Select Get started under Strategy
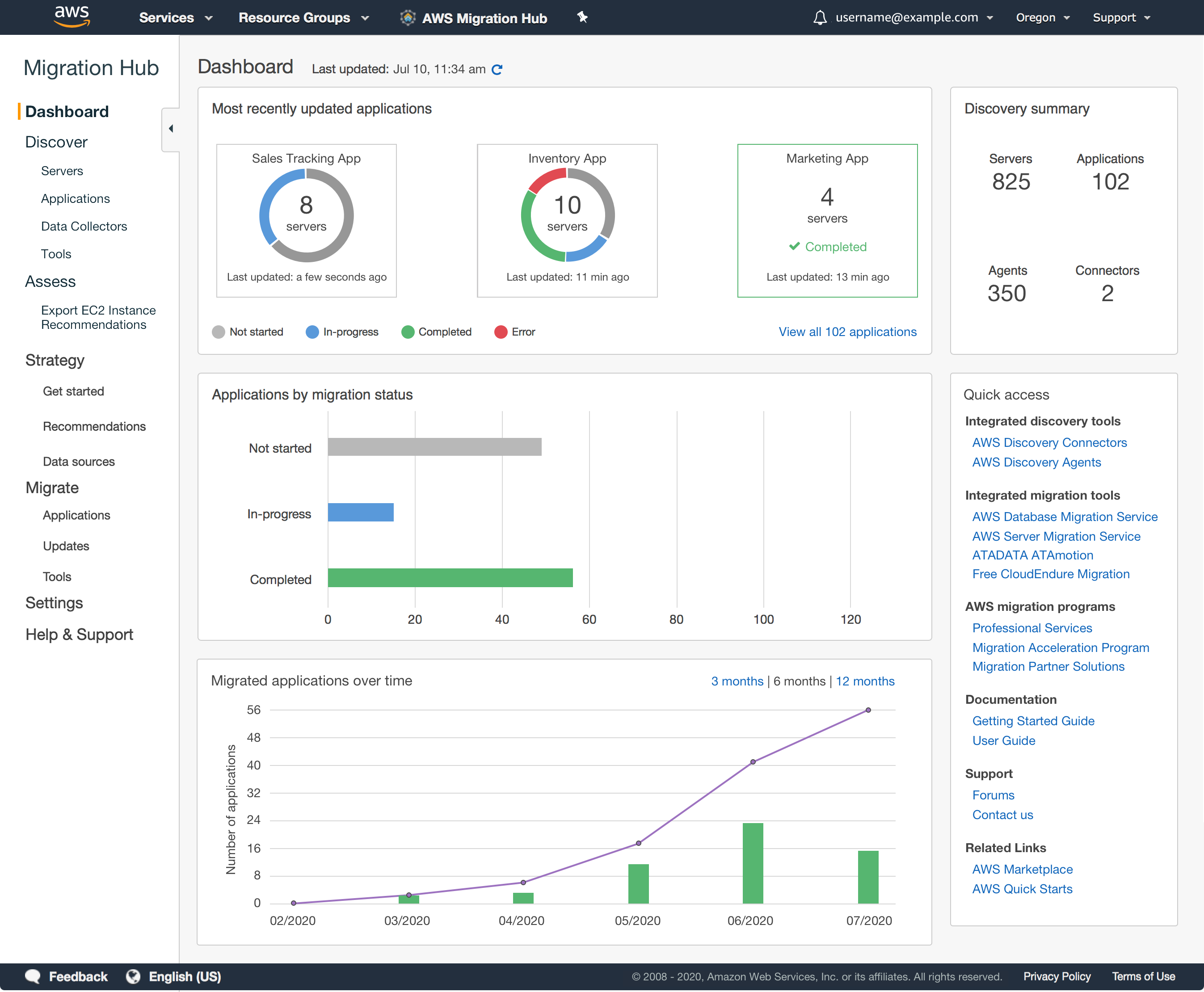This screenshot has height=992, width=1204. tap(74, 391)
